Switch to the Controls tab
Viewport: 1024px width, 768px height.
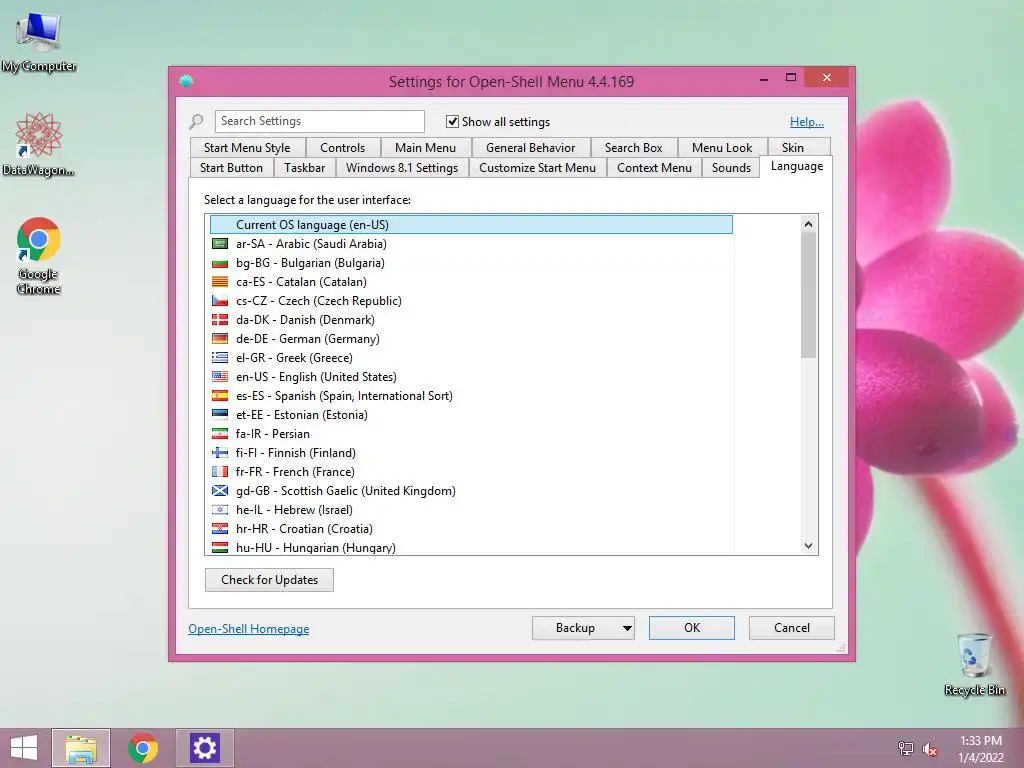coord(342,148)
